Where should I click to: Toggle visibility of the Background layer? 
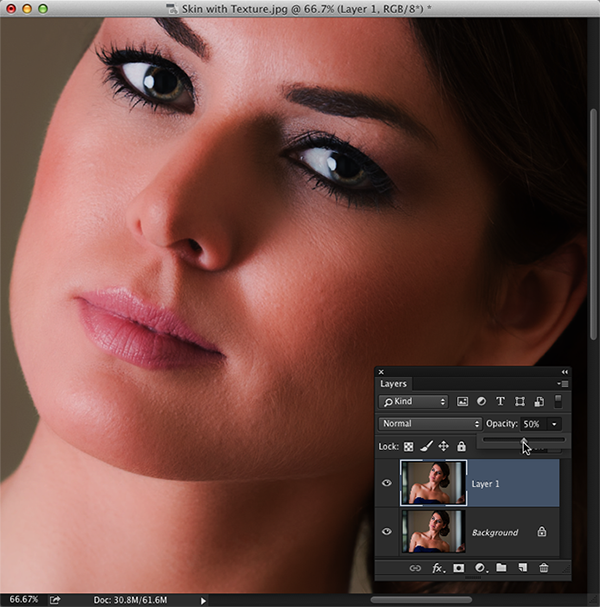click(387, 532)
